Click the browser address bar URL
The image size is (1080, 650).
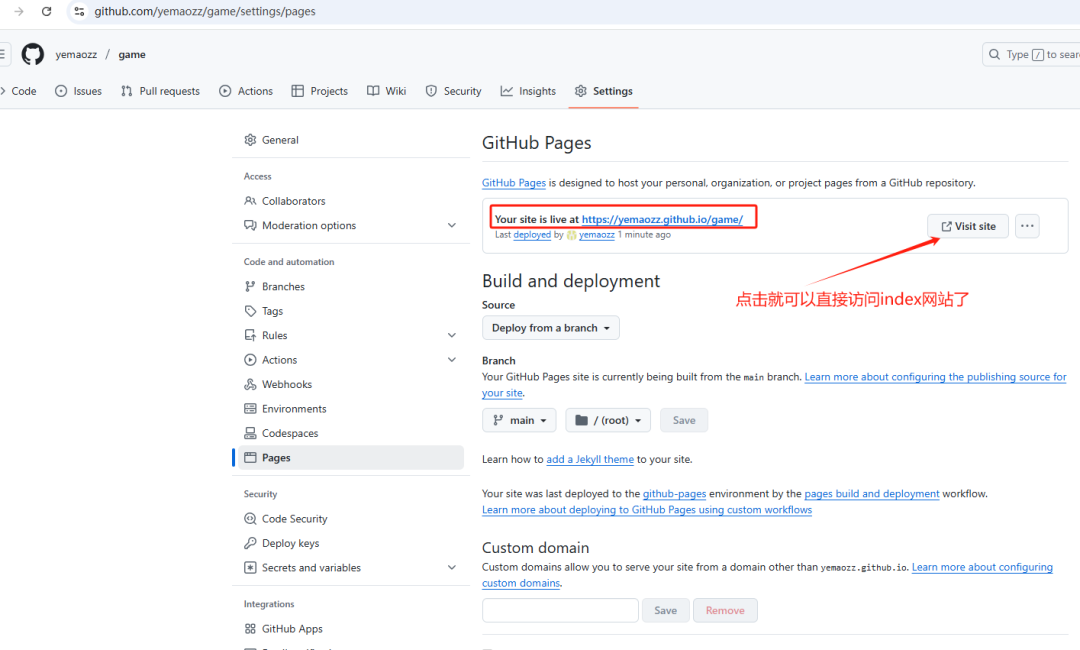tap(205, 11)
